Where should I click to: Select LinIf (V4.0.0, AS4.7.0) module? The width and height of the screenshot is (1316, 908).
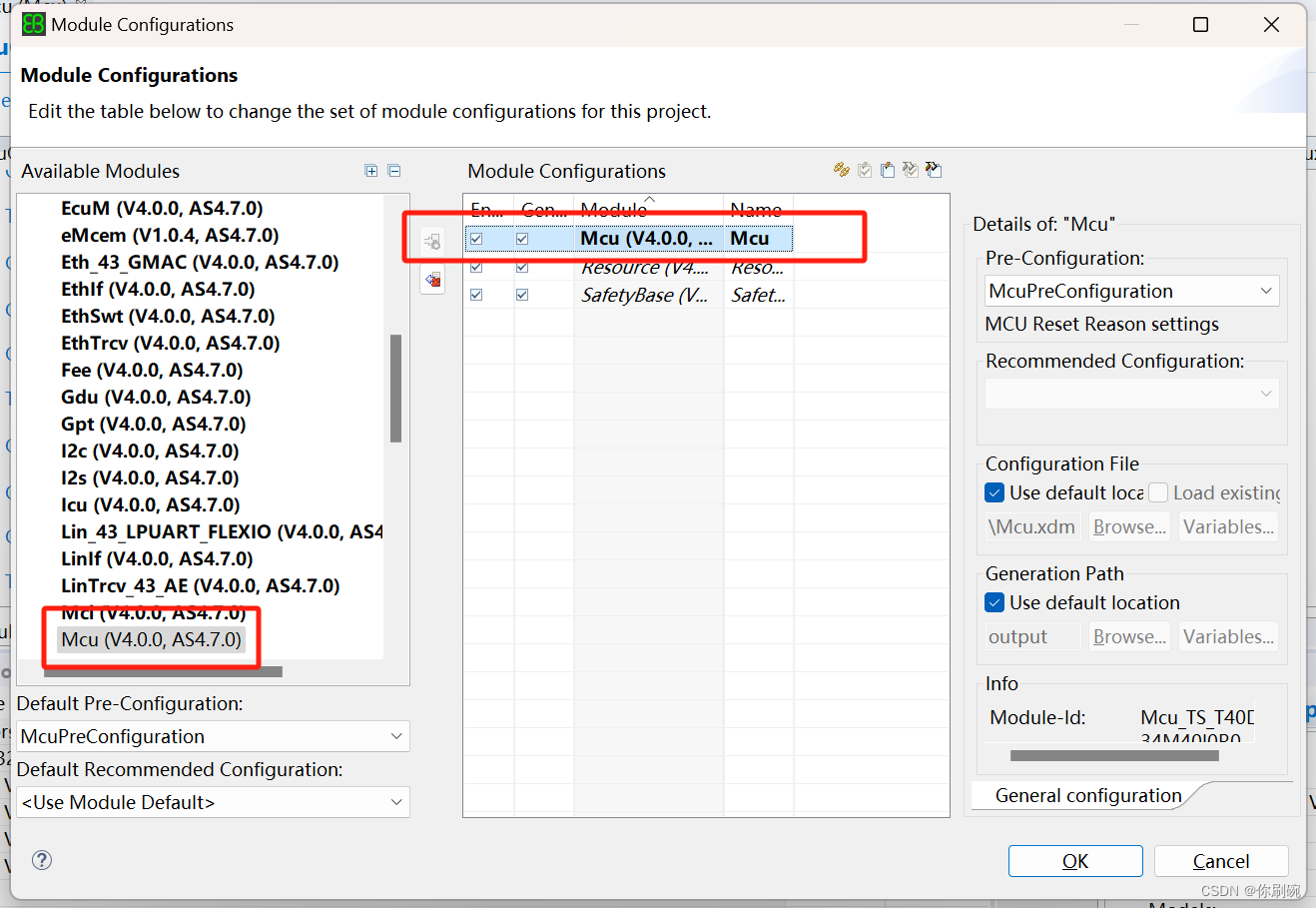[157, 558]
